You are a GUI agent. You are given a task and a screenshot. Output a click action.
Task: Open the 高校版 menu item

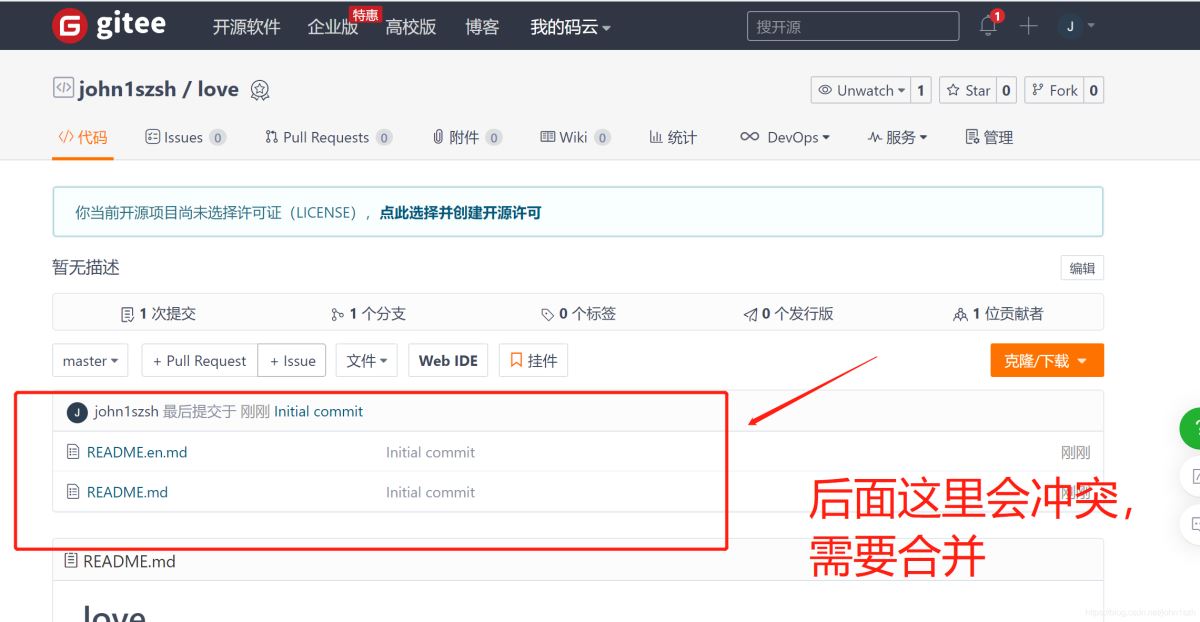[x=411, y=27]
